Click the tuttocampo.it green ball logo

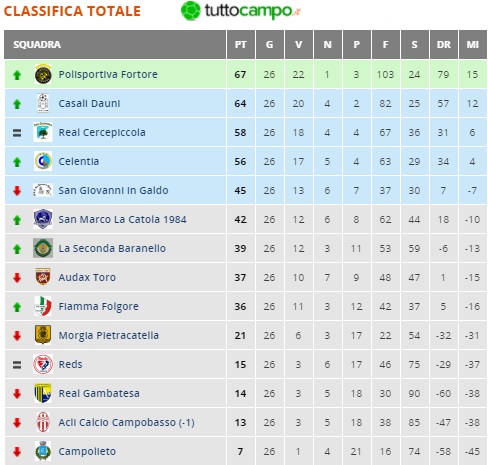pos(191,11)
